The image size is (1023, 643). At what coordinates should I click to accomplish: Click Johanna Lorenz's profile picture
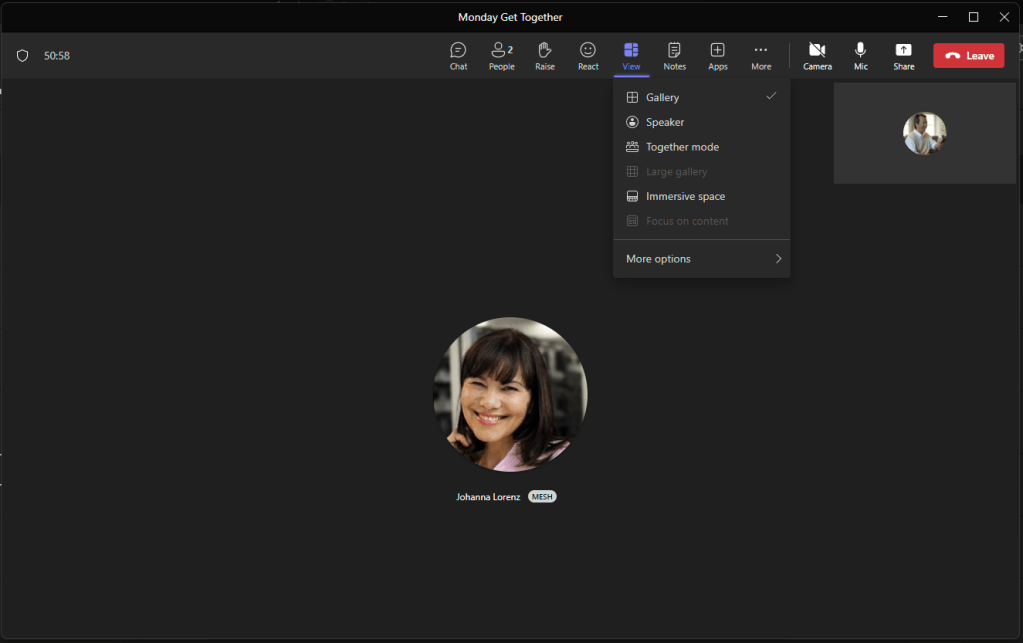coord(510,394)
